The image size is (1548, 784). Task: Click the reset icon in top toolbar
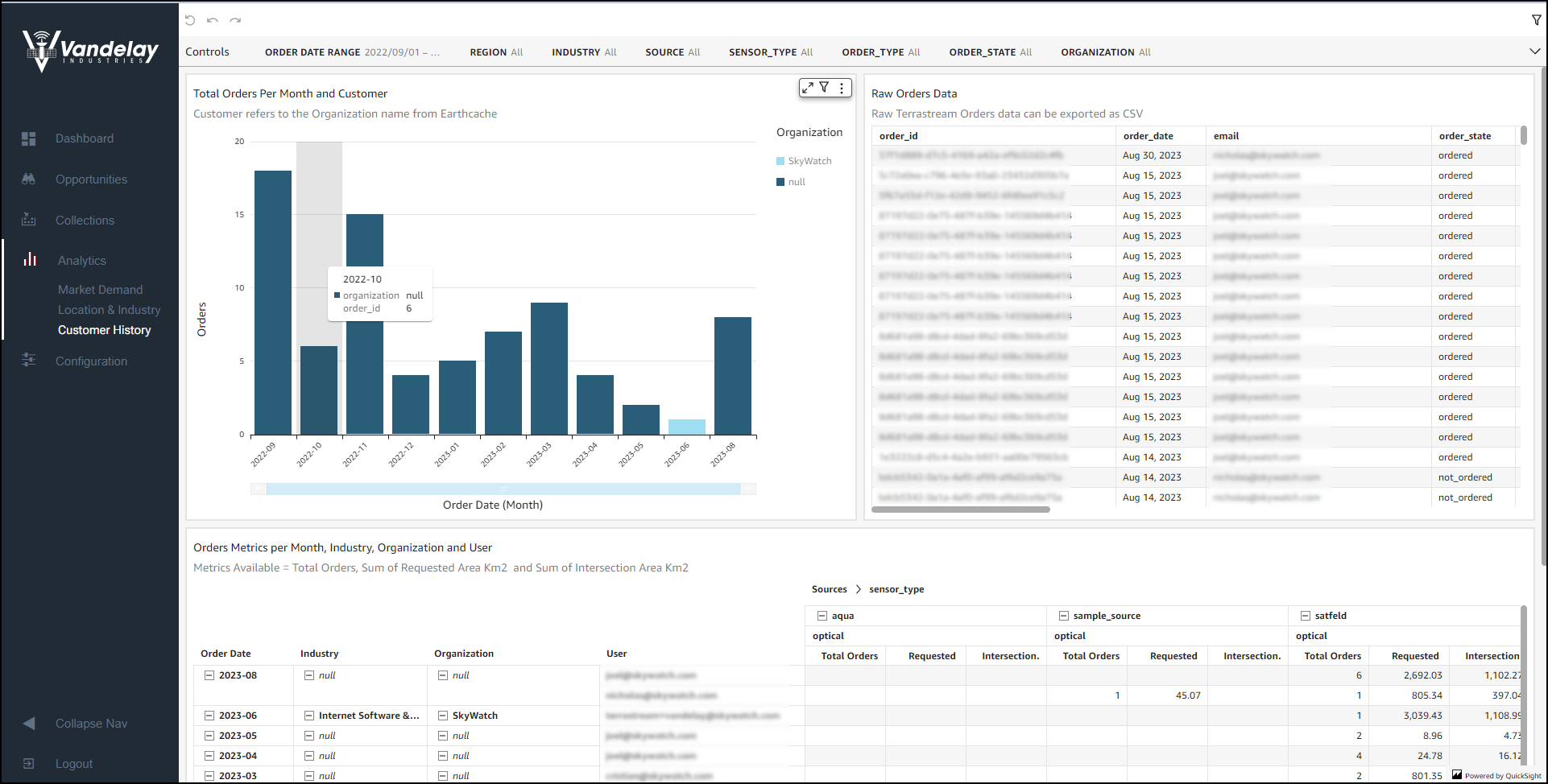pos(190,20)
